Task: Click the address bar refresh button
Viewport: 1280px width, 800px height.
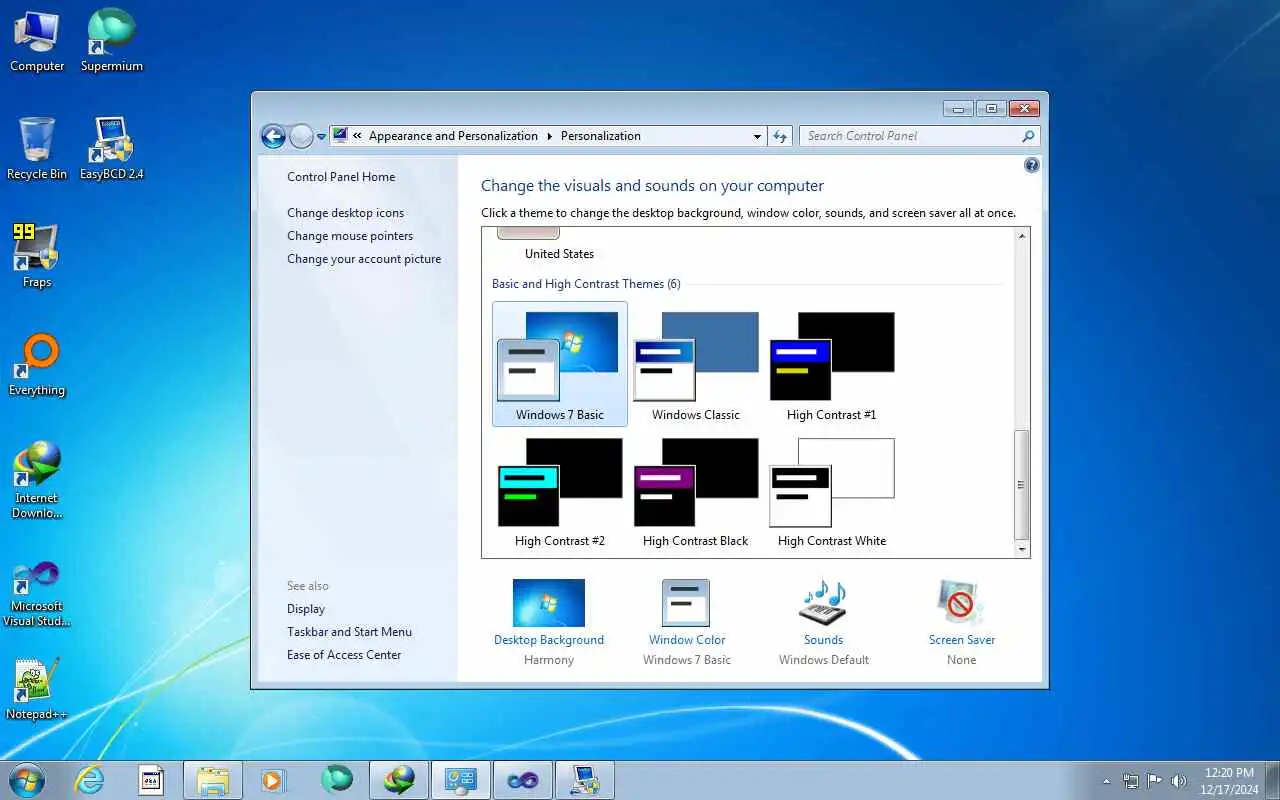Action: click(x=780, y=136)
